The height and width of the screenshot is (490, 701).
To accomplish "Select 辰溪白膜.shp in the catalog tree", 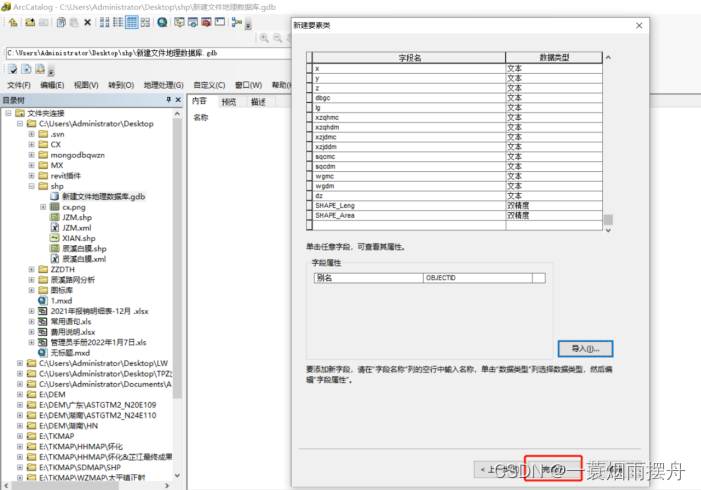I will tap(84, 249).
